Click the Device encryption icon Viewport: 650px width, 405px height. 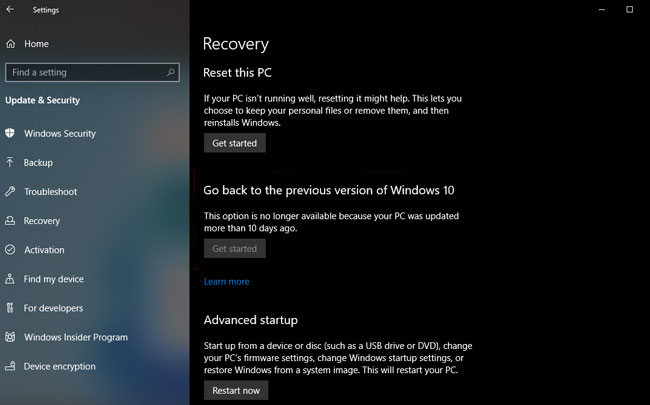(10, 366)
